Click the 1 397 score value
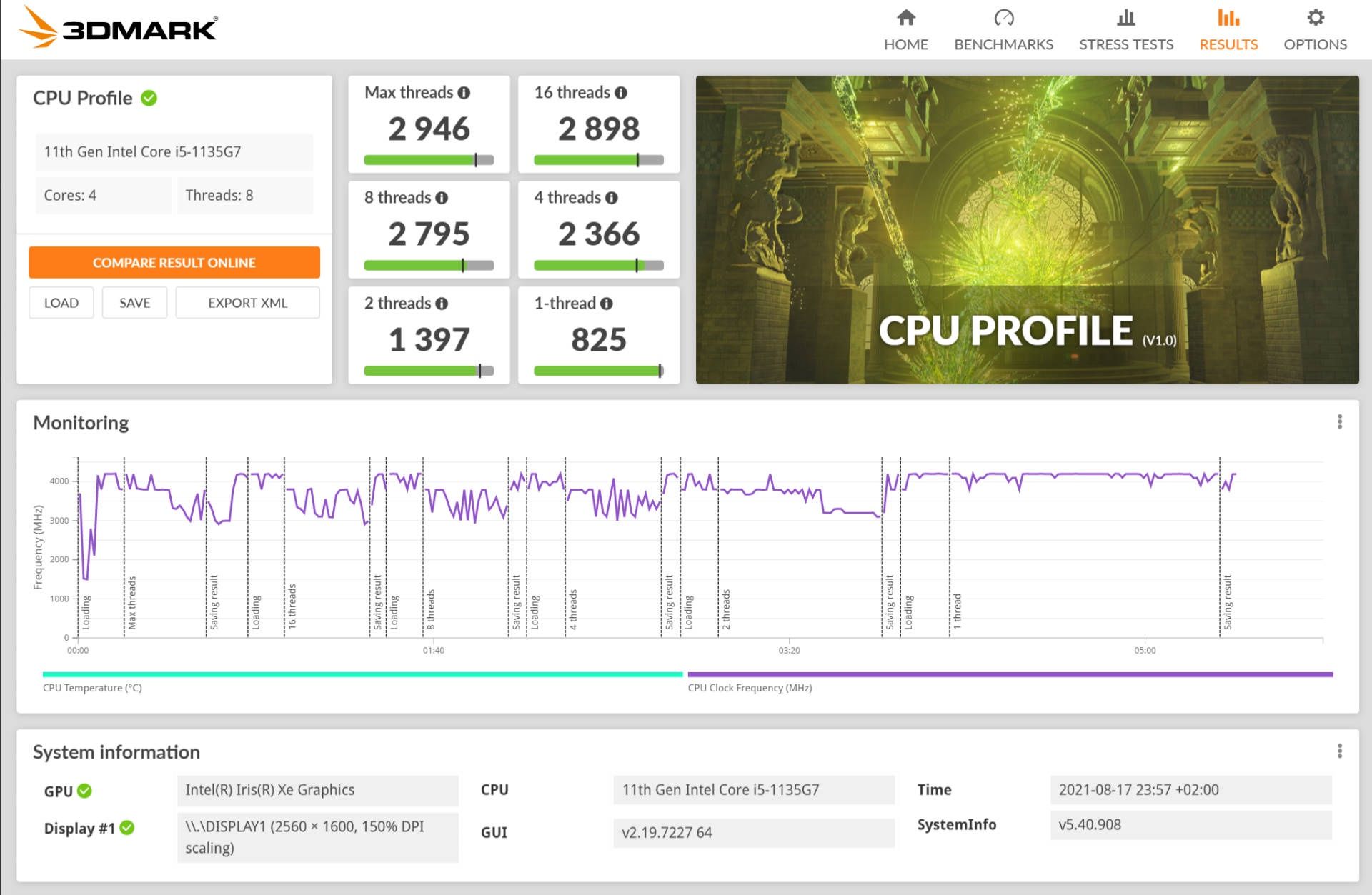The height and width of the screenshot is (895, 1372). (429, 340)
